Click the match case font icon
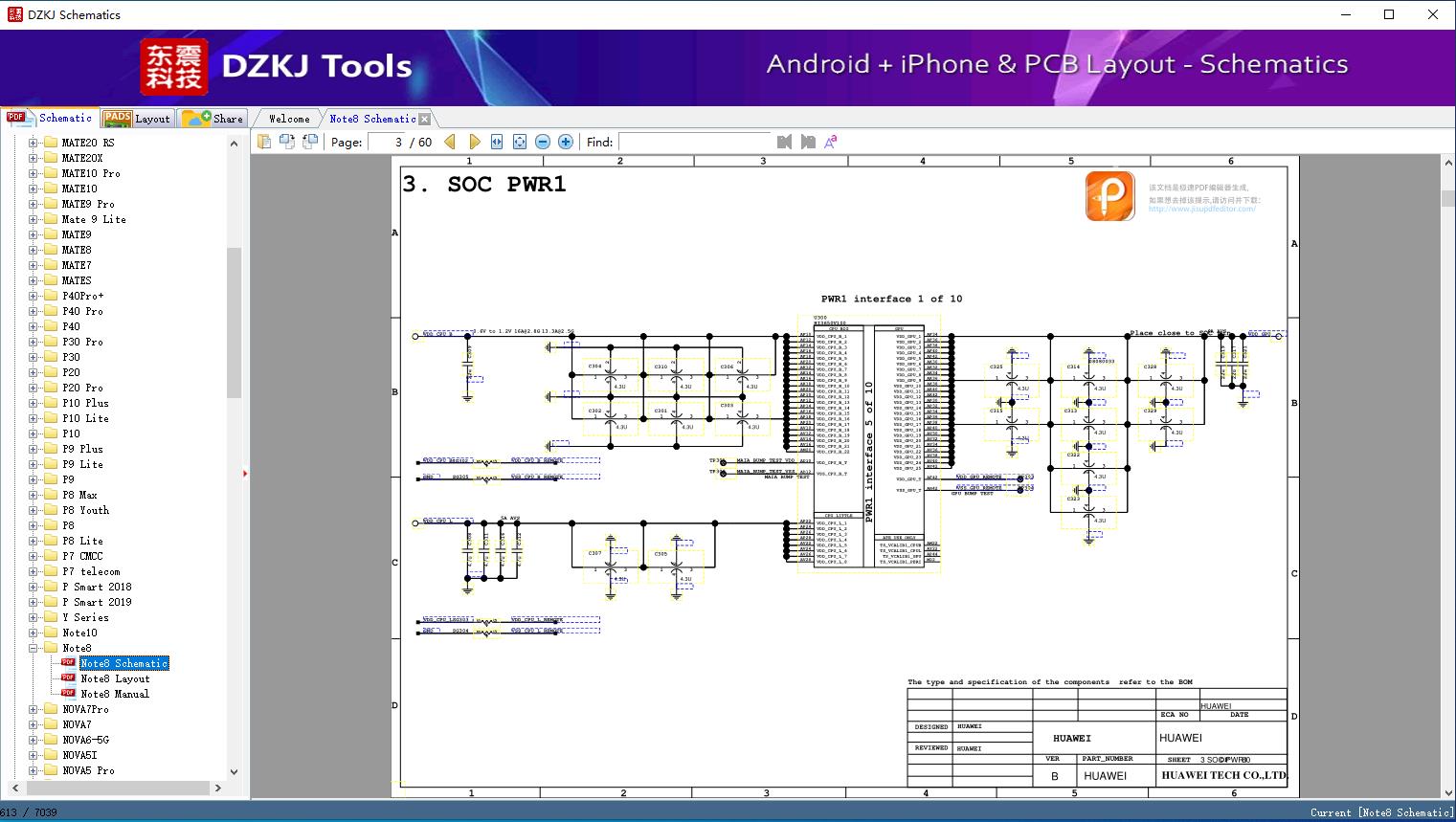 point(831,142)
